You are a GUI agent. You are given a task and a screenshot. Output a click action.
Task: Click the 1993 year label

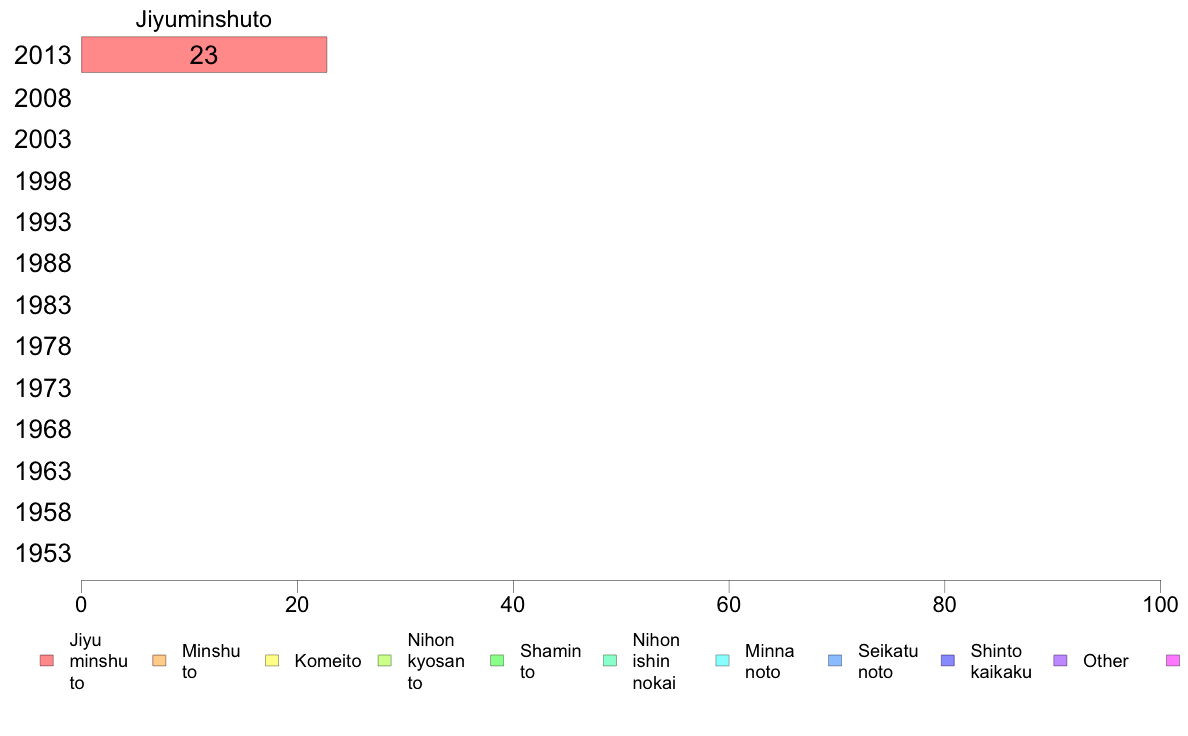click(43, 222)
